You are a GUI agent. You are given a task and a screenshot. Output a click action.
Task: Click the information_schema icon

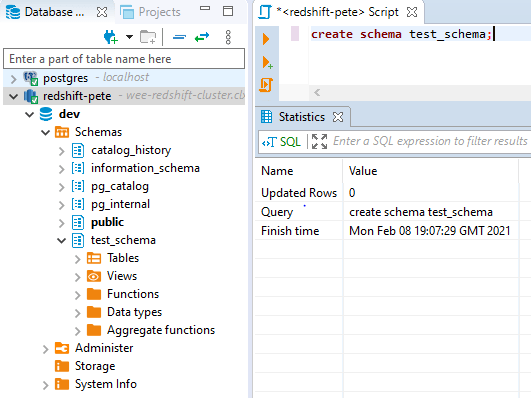[78, 168]
